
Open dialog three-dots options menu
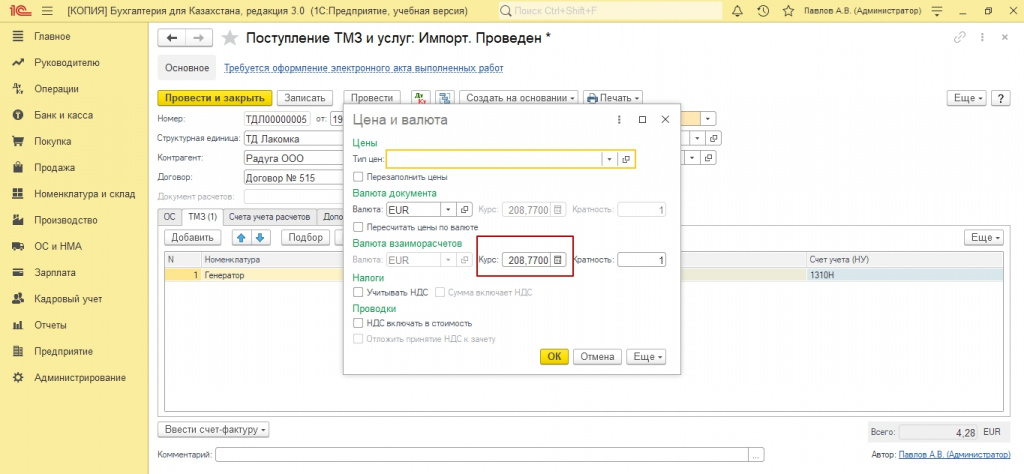coord(619,119)
